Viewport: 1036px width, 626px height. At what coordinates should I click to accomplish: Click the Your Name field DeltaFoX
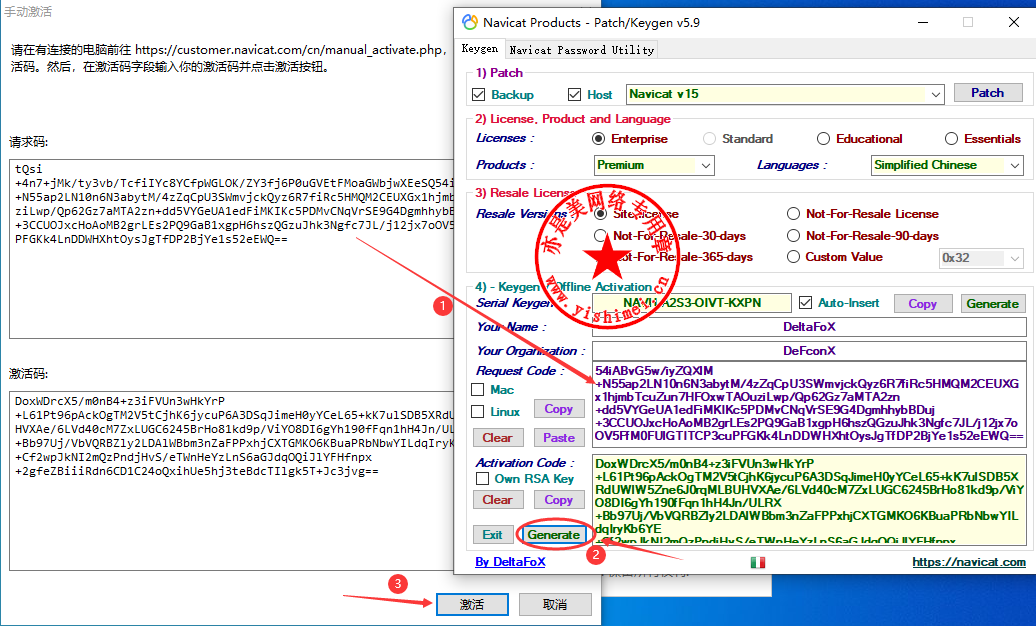coord(809,327)
